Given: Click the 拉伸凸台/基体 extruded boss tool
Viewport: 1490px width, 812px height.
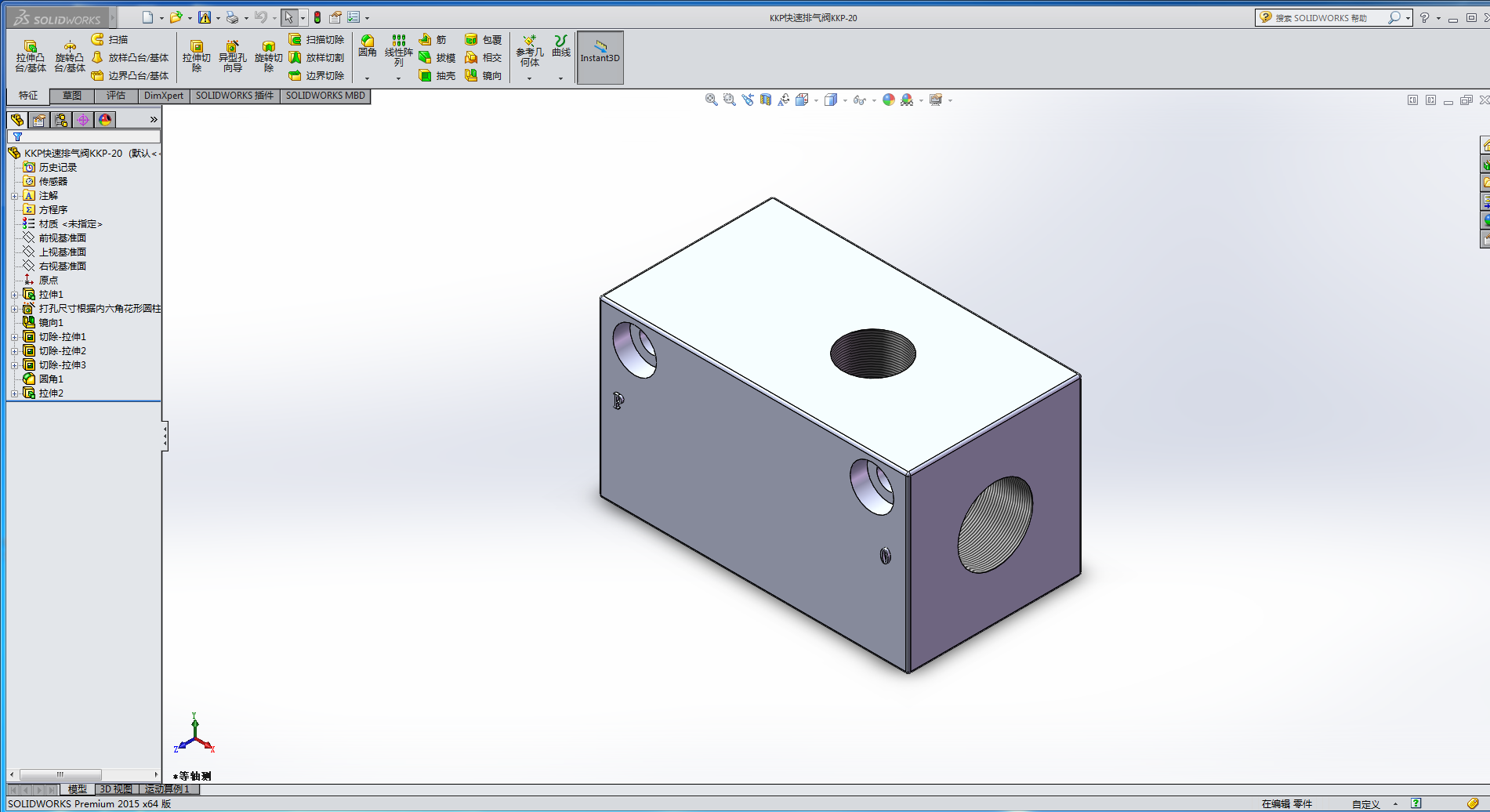Looking at the screenshot, I should (31, 56).
